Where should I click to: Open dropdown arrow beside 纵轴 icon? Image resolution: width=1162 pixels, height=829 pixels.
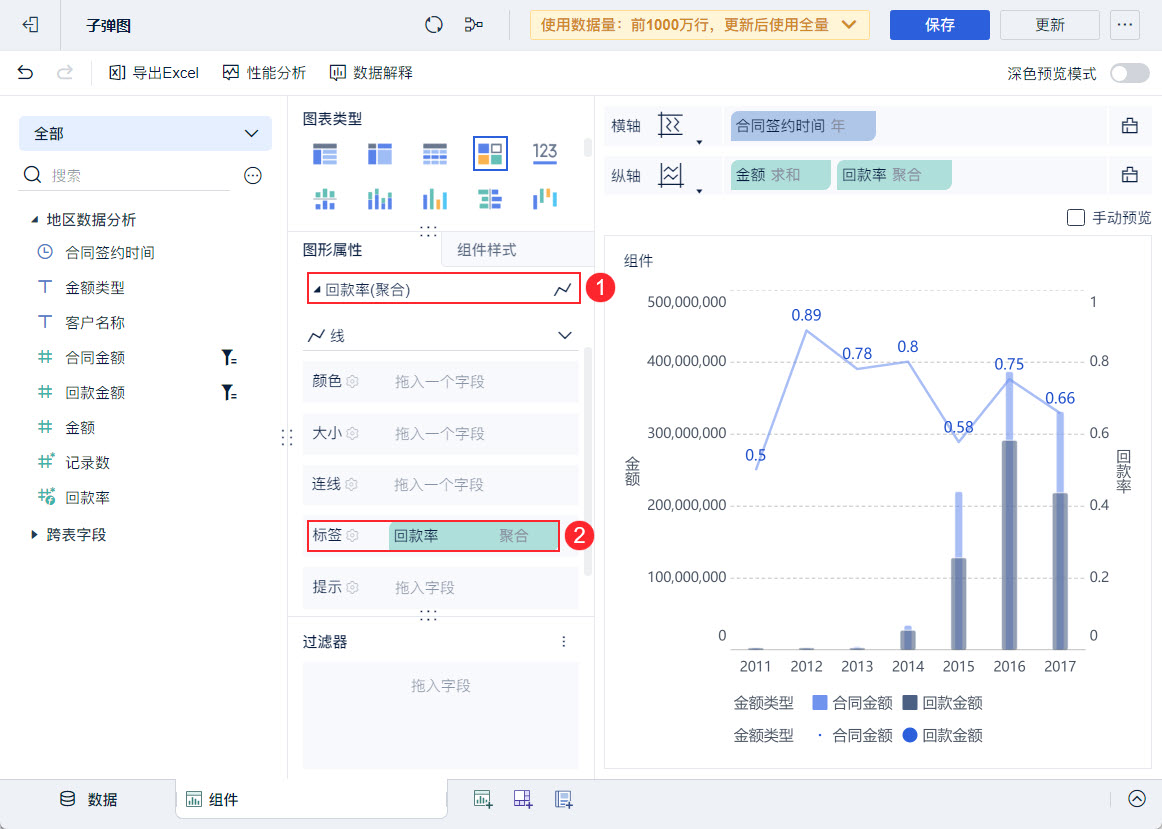[x=699, y=192]
